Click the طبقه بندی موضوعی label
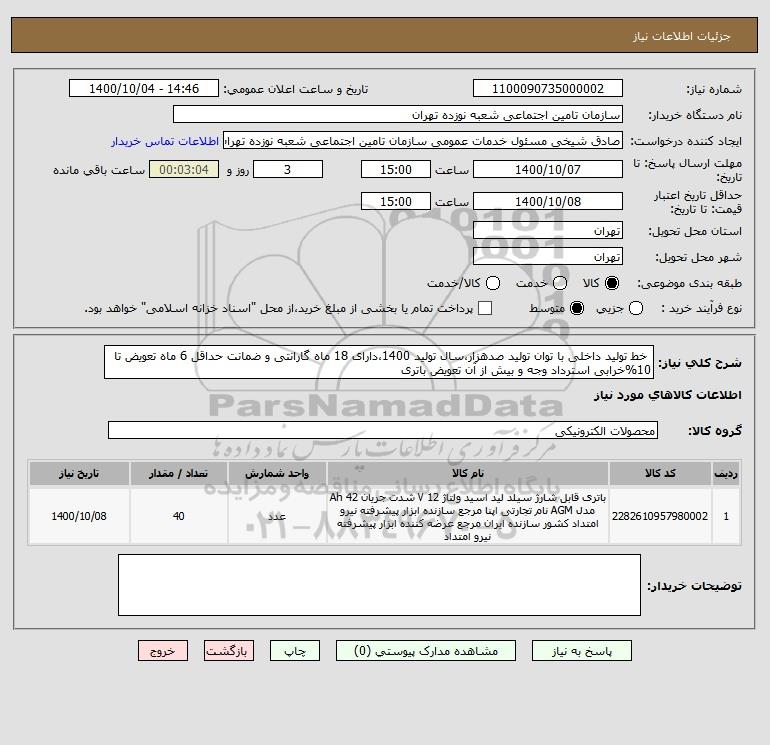770x745 pixels. (689, 283)
